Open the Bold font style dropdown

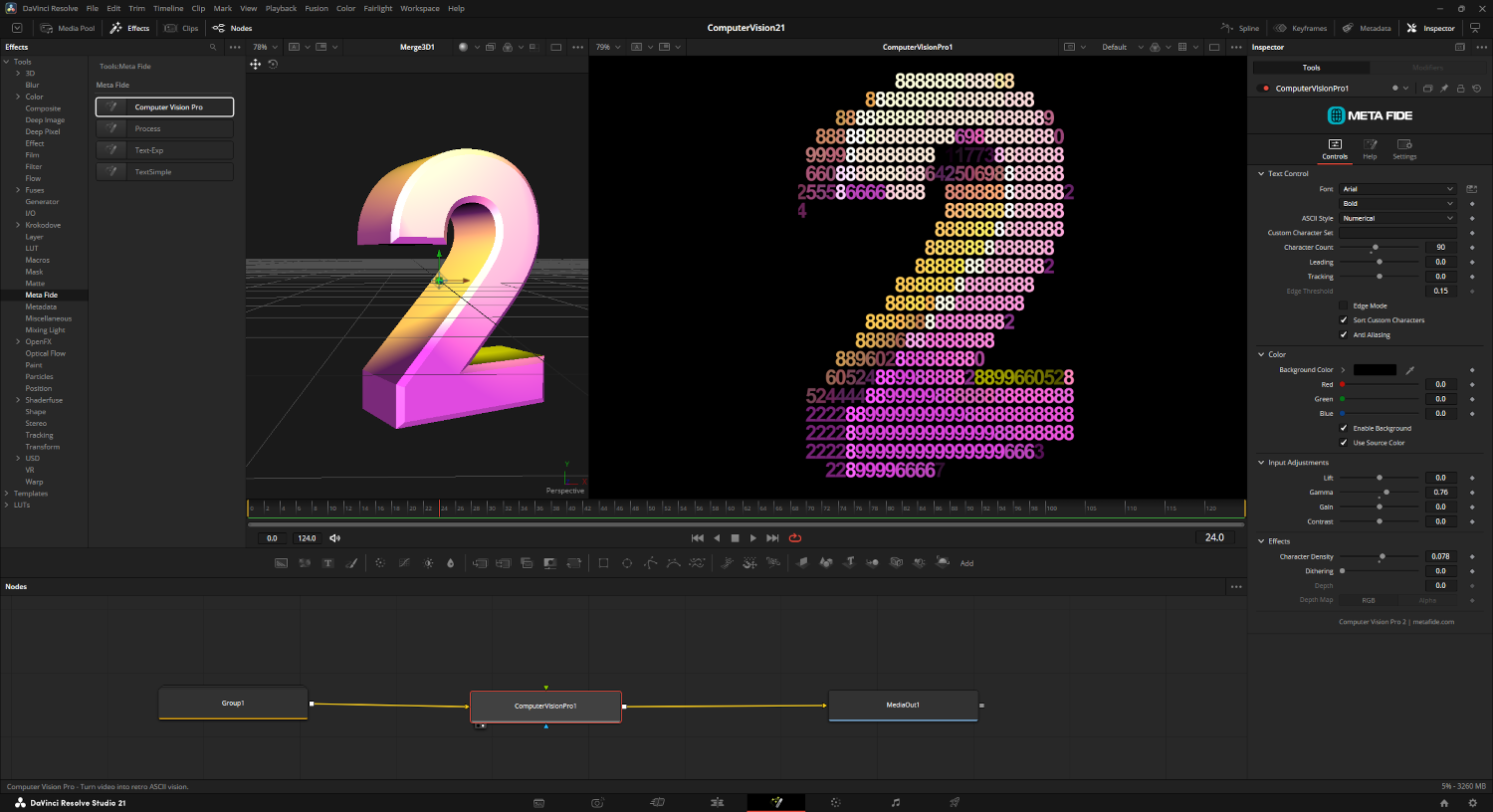point(1397,204)
